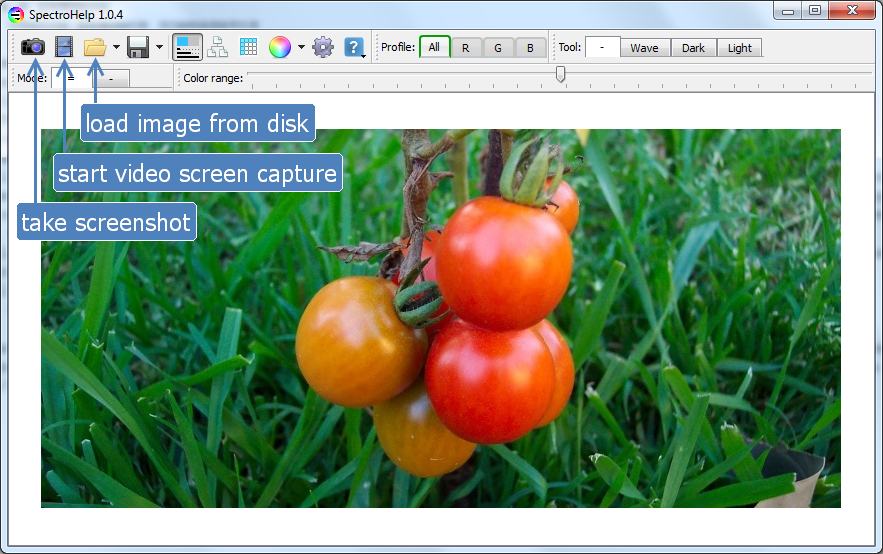Image resolution: width=883 pixels, height=554 pixels.
Task: Choose the Light tool
Action: tap(739, 48)
